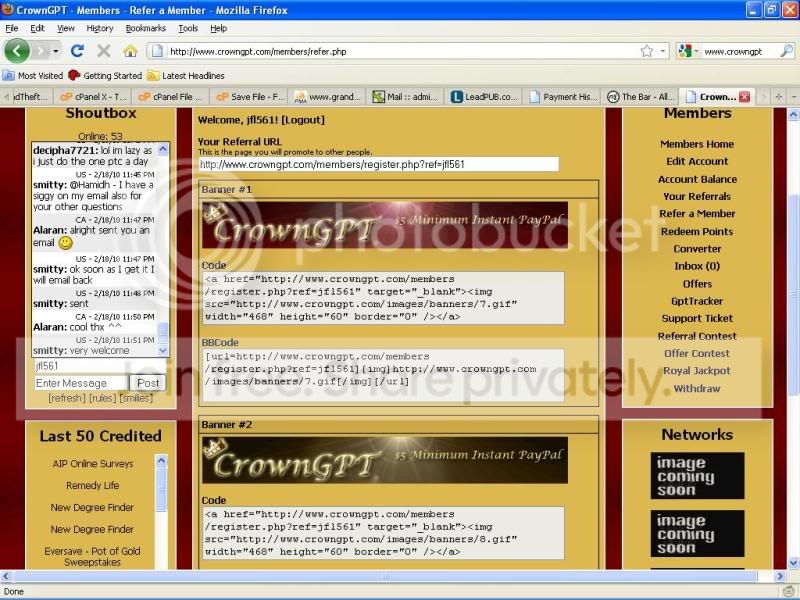Click the shoutbox scroll down arrow
This screenshot has height=600, width=800.
(163, 350)
